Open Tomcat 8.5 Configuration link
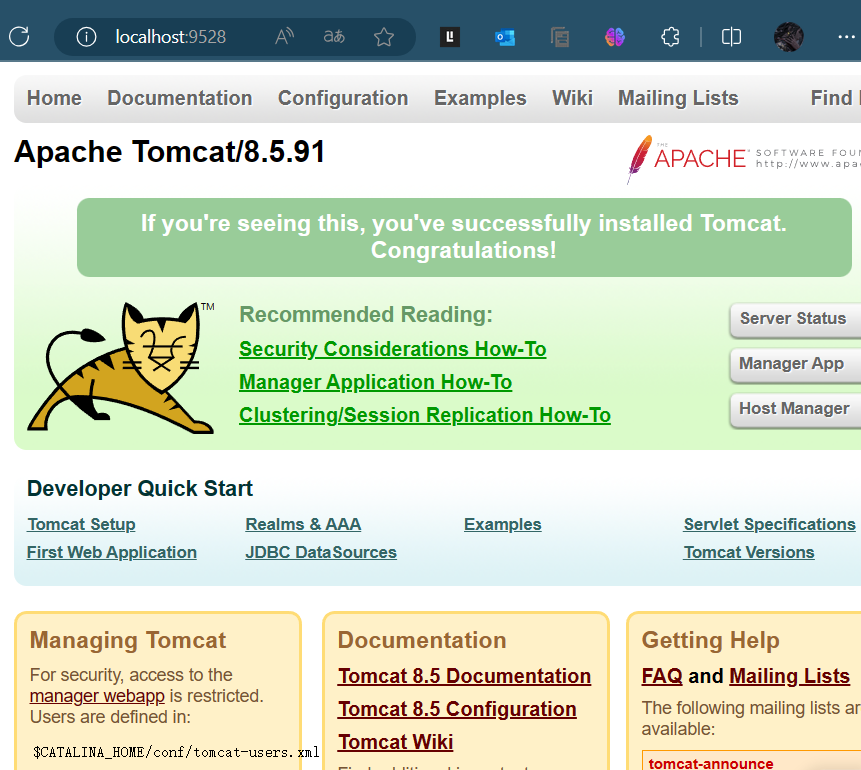 click(457, 709)
